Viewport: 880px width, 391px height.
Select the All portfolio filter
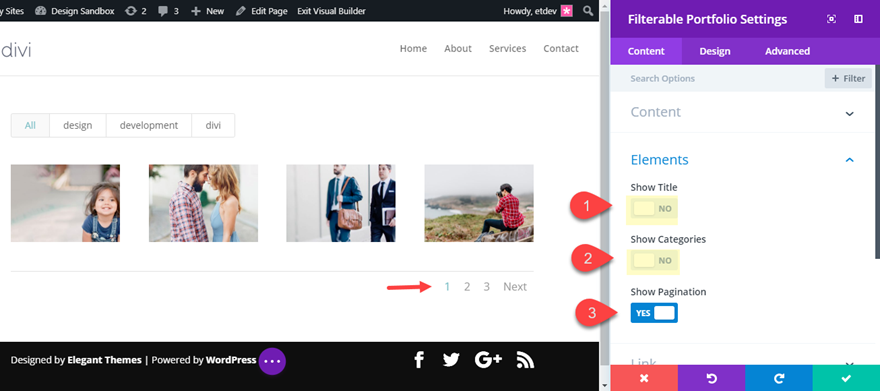tap(30, 126)
